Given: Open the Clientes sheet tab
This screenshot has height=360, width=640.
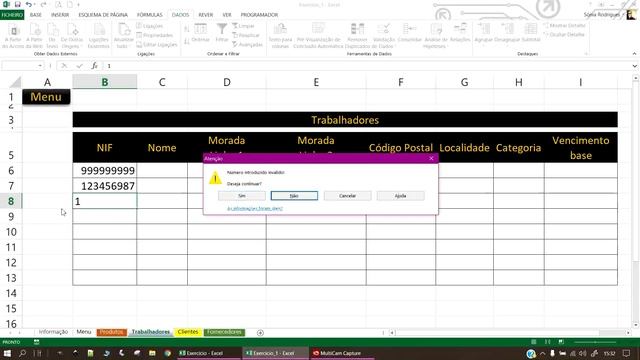Looking at the screenshot, I should click(x=188, y=332).
